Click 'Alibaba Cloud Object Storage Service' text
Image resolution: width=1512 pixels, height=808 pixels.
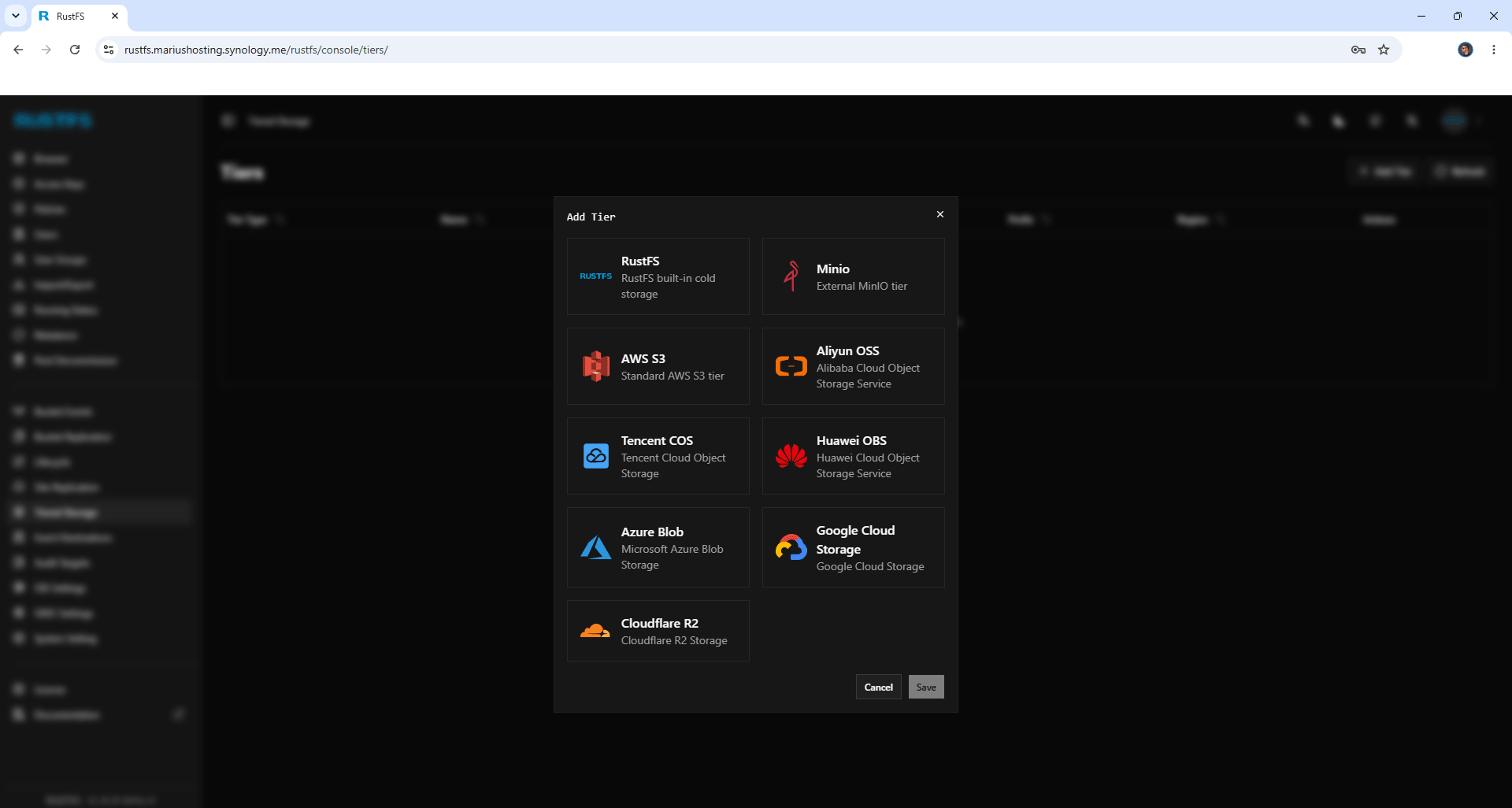[x=868, y=376]
